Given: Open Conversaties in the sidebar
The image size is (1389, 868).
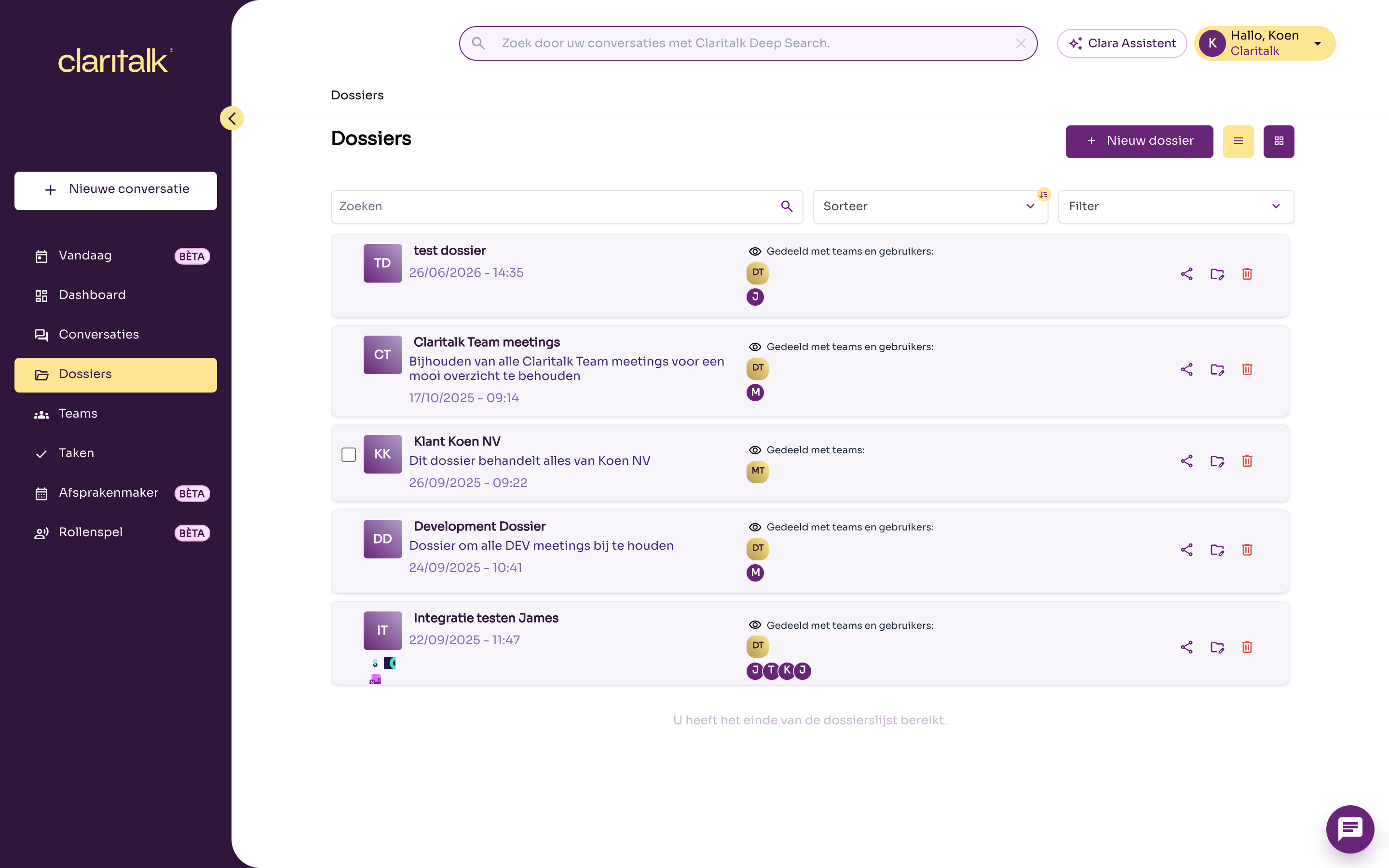Looking at the screenshot, I should [x=115, y=335].
